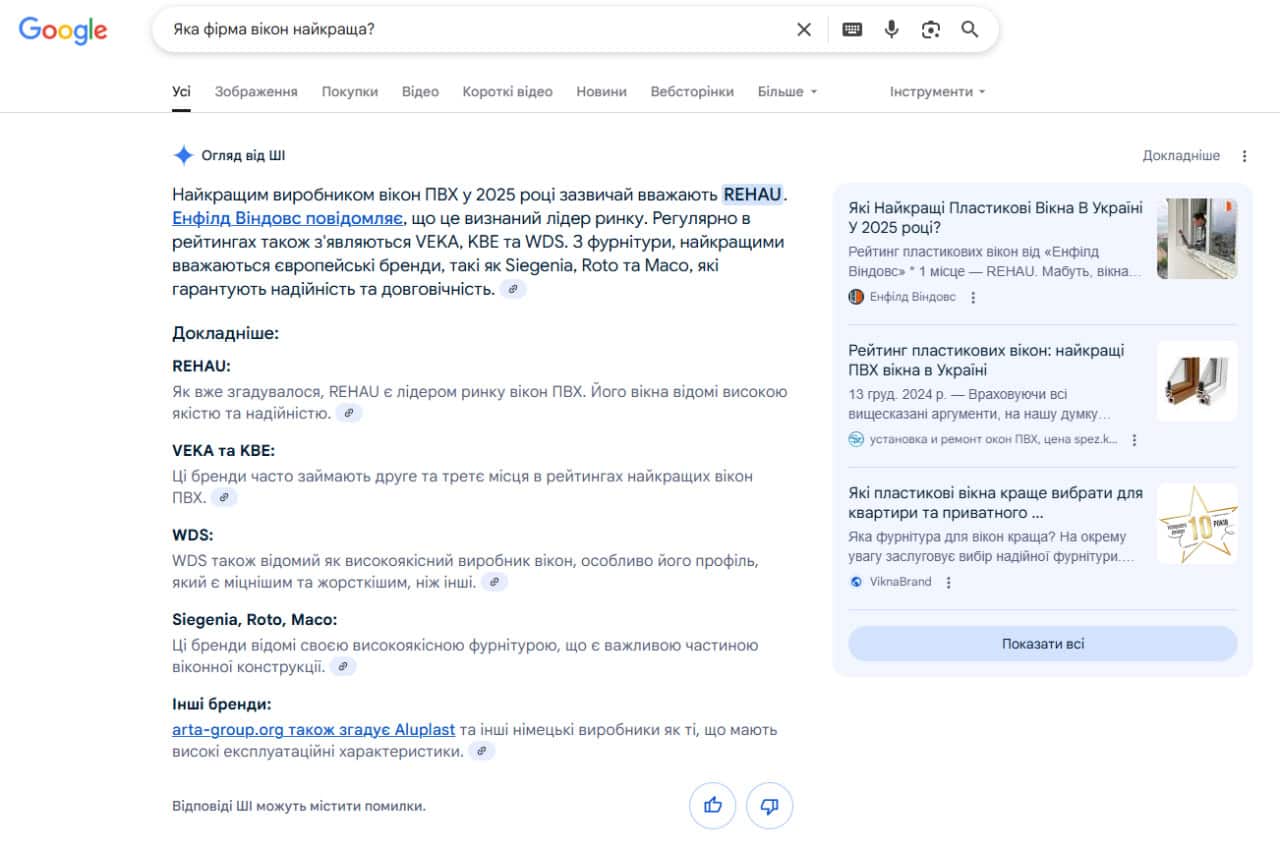Image resolution: width=1280 pixels, height=849 pixels.
Task: Click the window profile corner thumbnail
Action: pos(1197,381)
